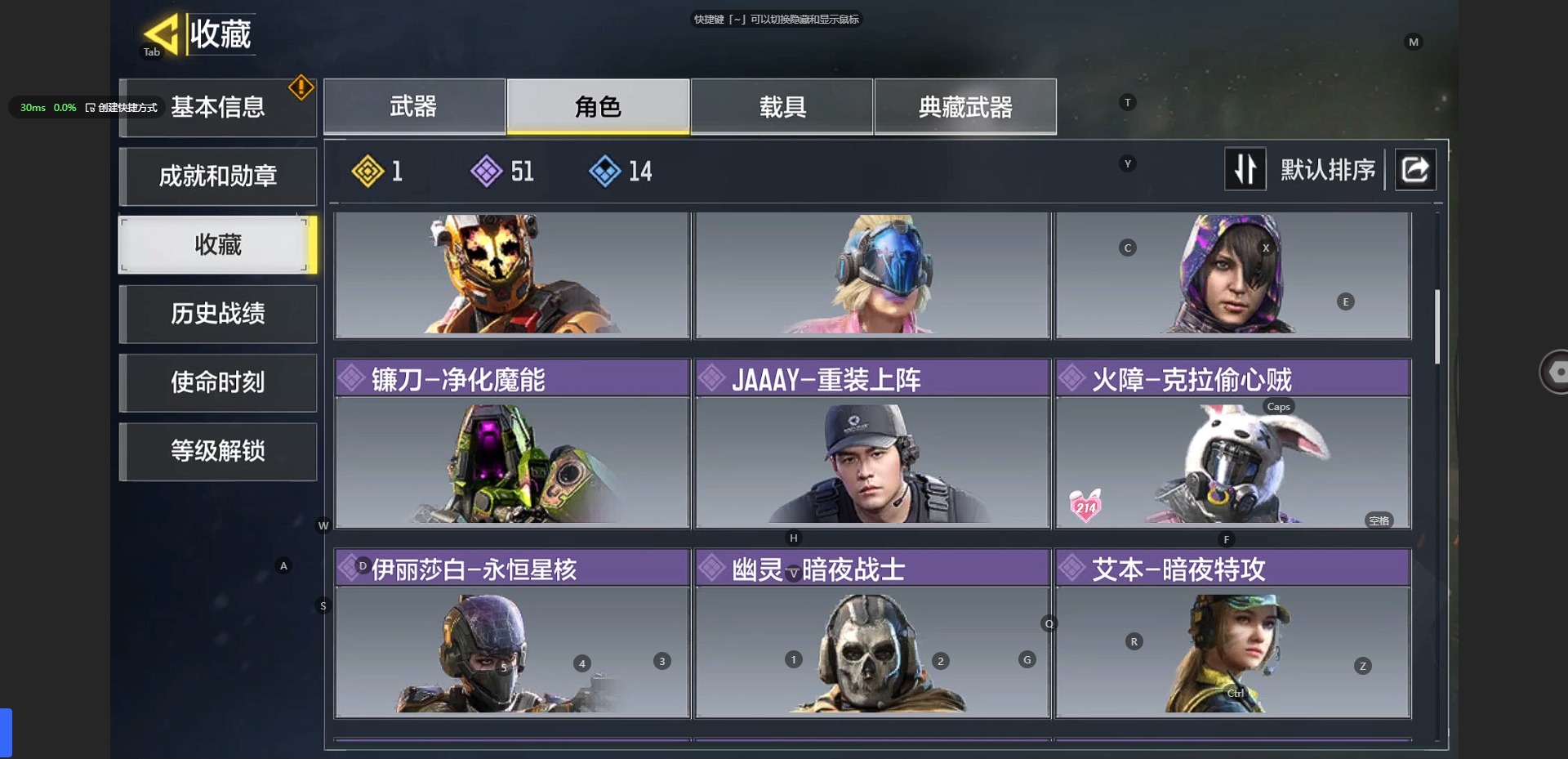
Task: Click the pink heart 214 badge
Action: 1086,506
